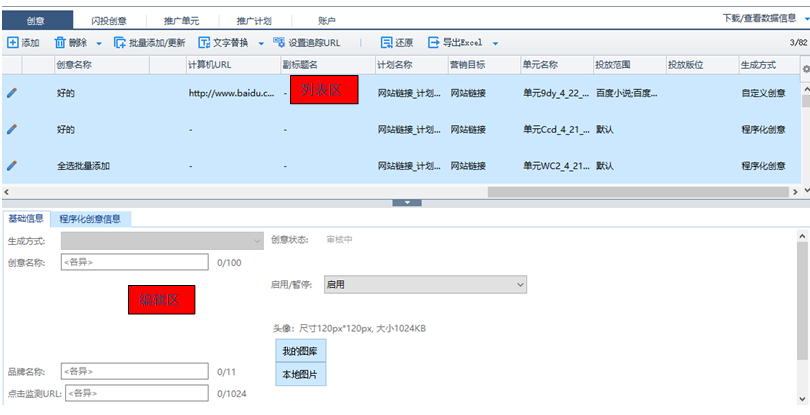
Task: Open the column settings gear icon
Action: [x=805, y=67]
